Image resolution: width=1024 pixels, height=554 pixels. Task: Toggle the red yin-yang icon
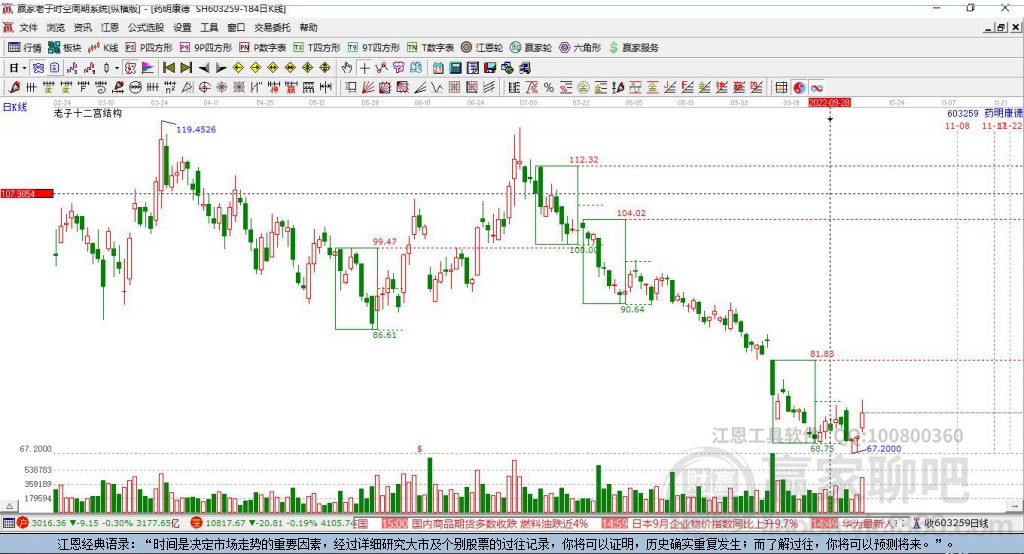point(799,88)
